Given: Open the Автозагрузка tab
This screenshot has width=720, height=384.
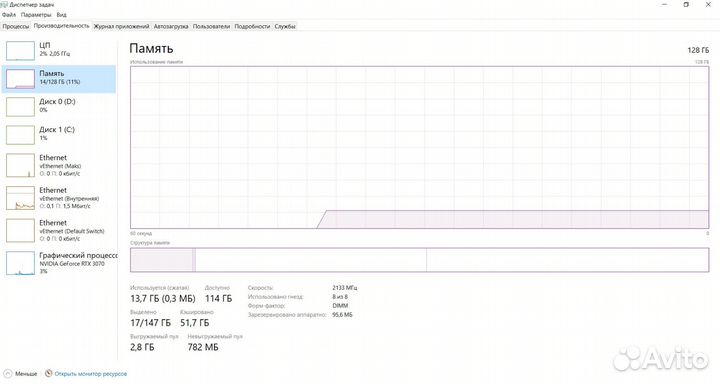Looking at the screenshot, I should point(171,27).
